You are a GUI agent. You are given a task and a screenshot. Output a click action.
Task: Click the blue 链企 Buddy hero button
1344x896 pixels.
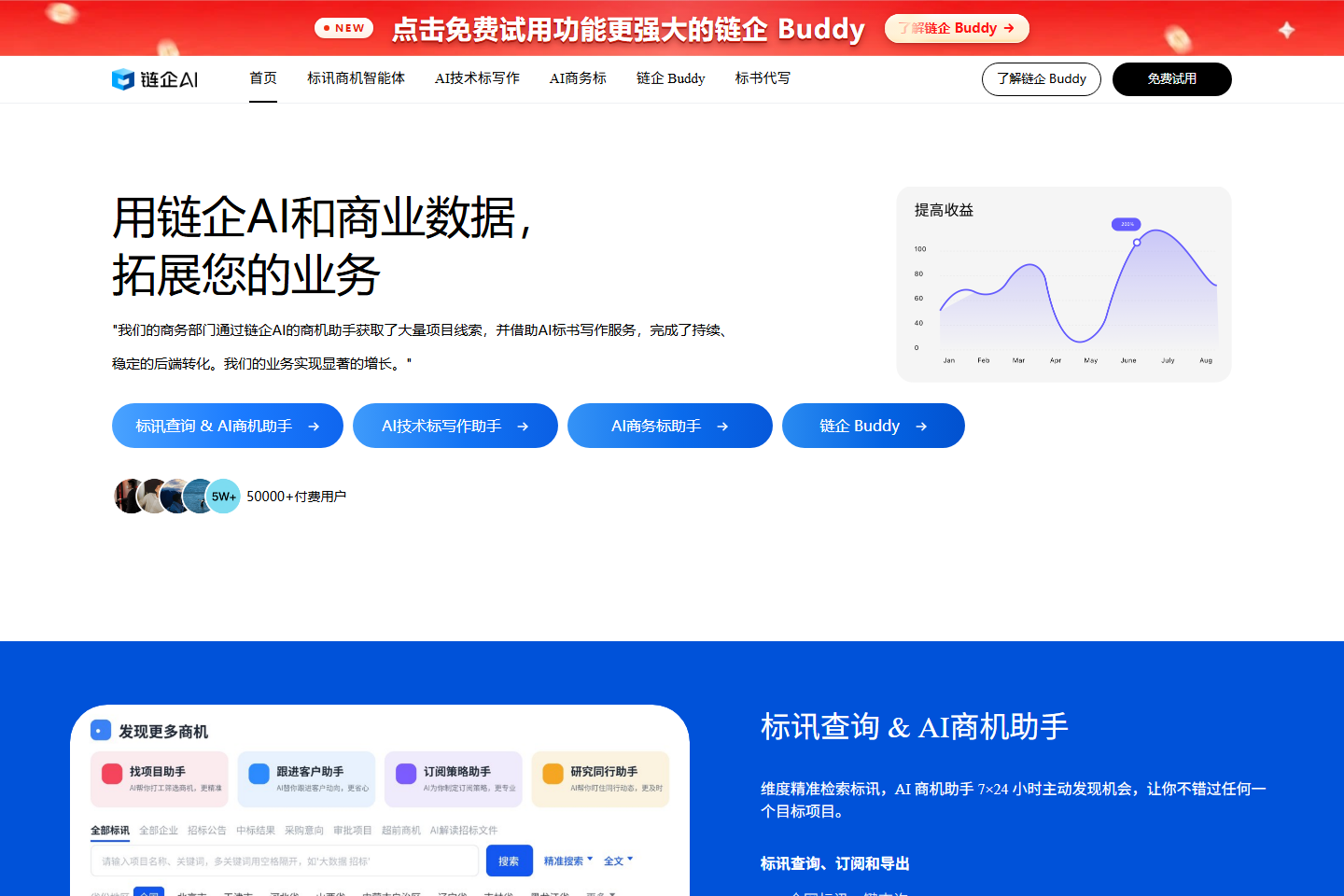click(x=874, y=426)
